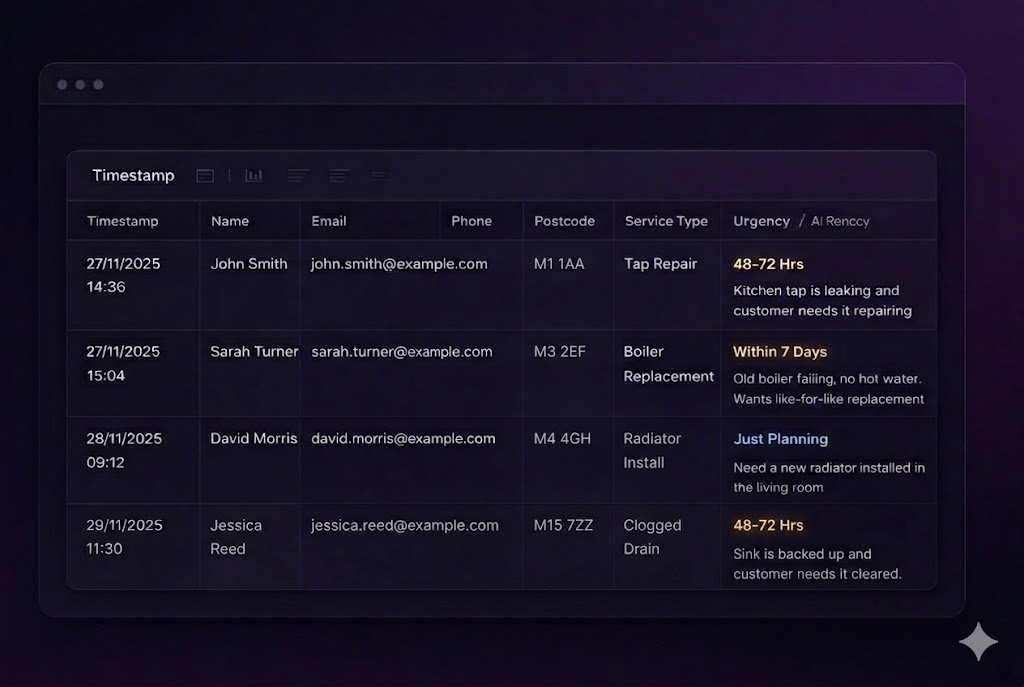Click 48-72 Hrs urgency in John Smith row

(768, 264)
